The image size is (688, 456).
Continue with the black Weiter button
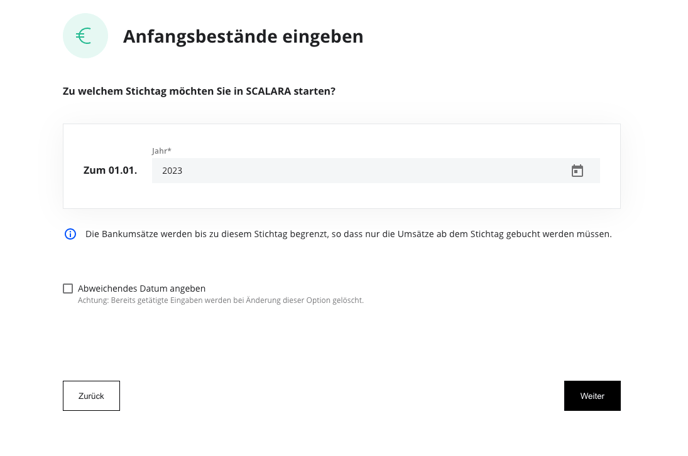[592, 396]
